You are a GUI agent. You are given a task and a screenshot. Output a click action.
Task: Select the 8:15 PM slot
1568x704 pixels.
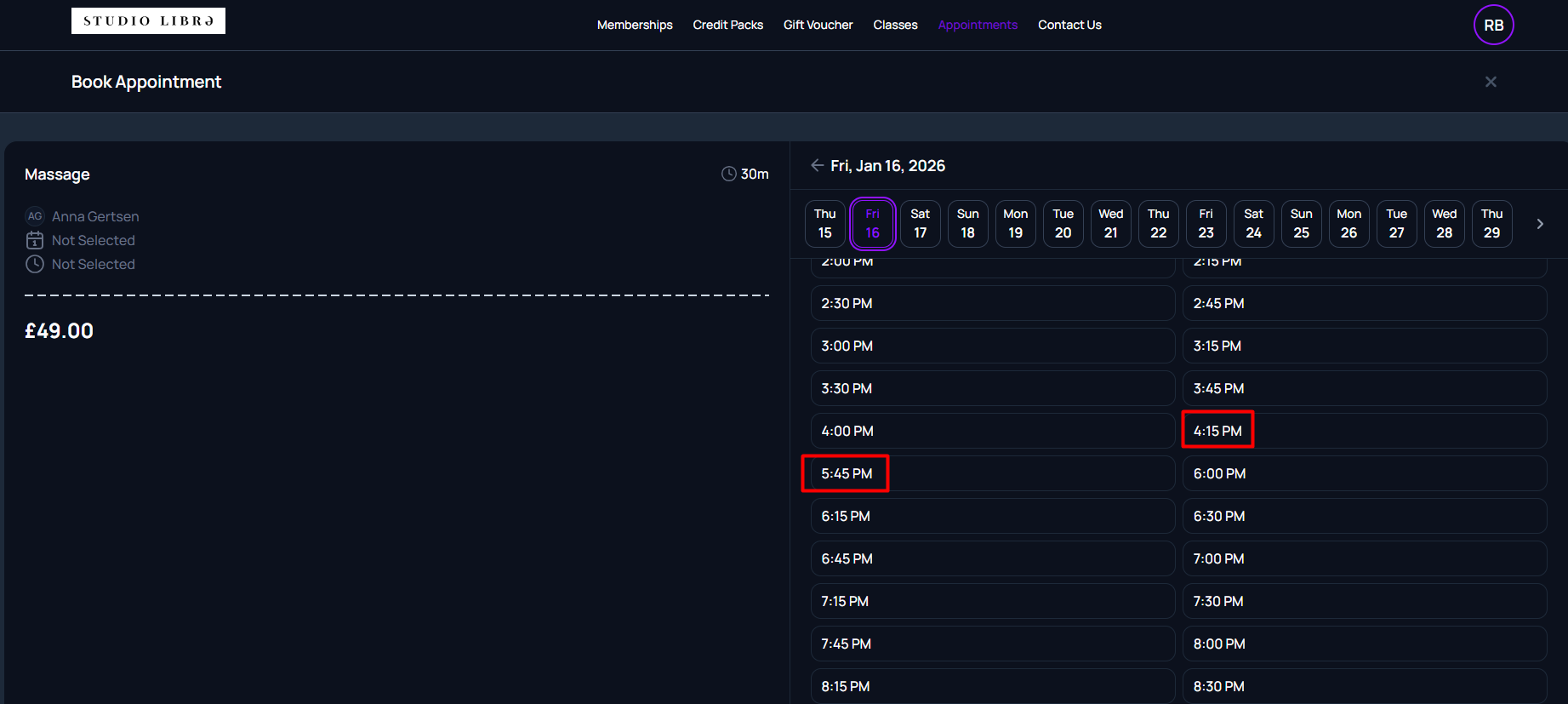[x=993, y=686]
